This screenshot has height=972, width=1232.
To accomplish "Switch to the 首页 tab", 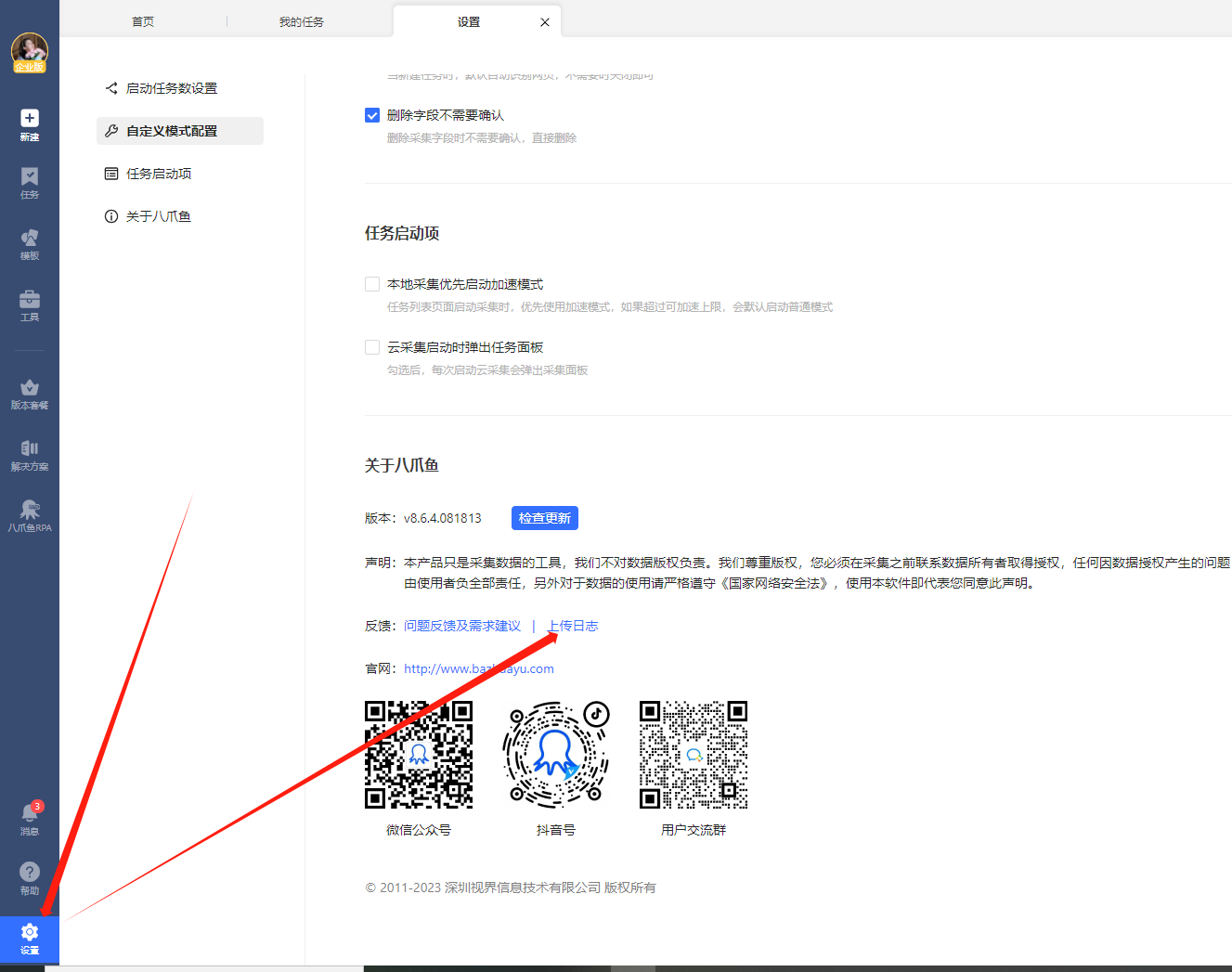I will point(143,21).
